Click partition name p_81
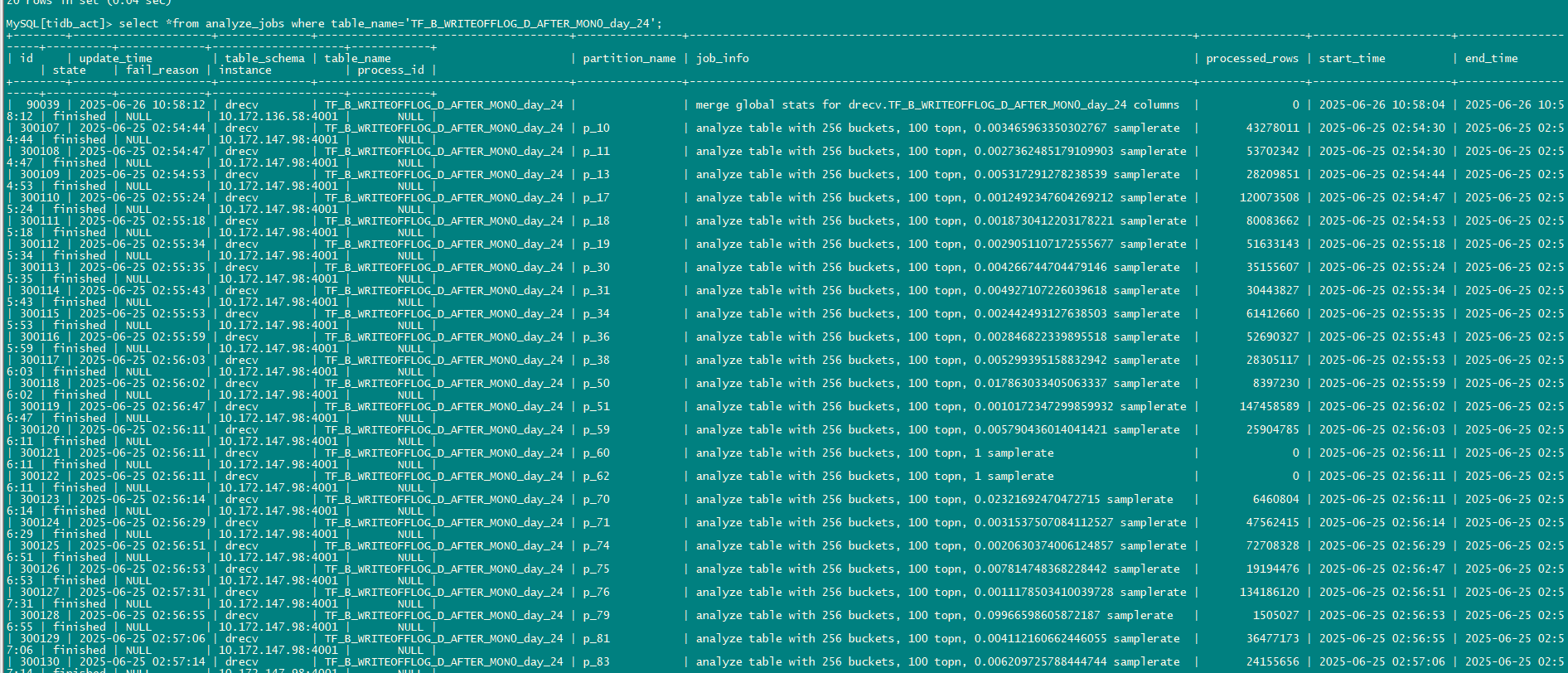The height and width of the screenshot is (673, 1568). (x=596, y=638)
